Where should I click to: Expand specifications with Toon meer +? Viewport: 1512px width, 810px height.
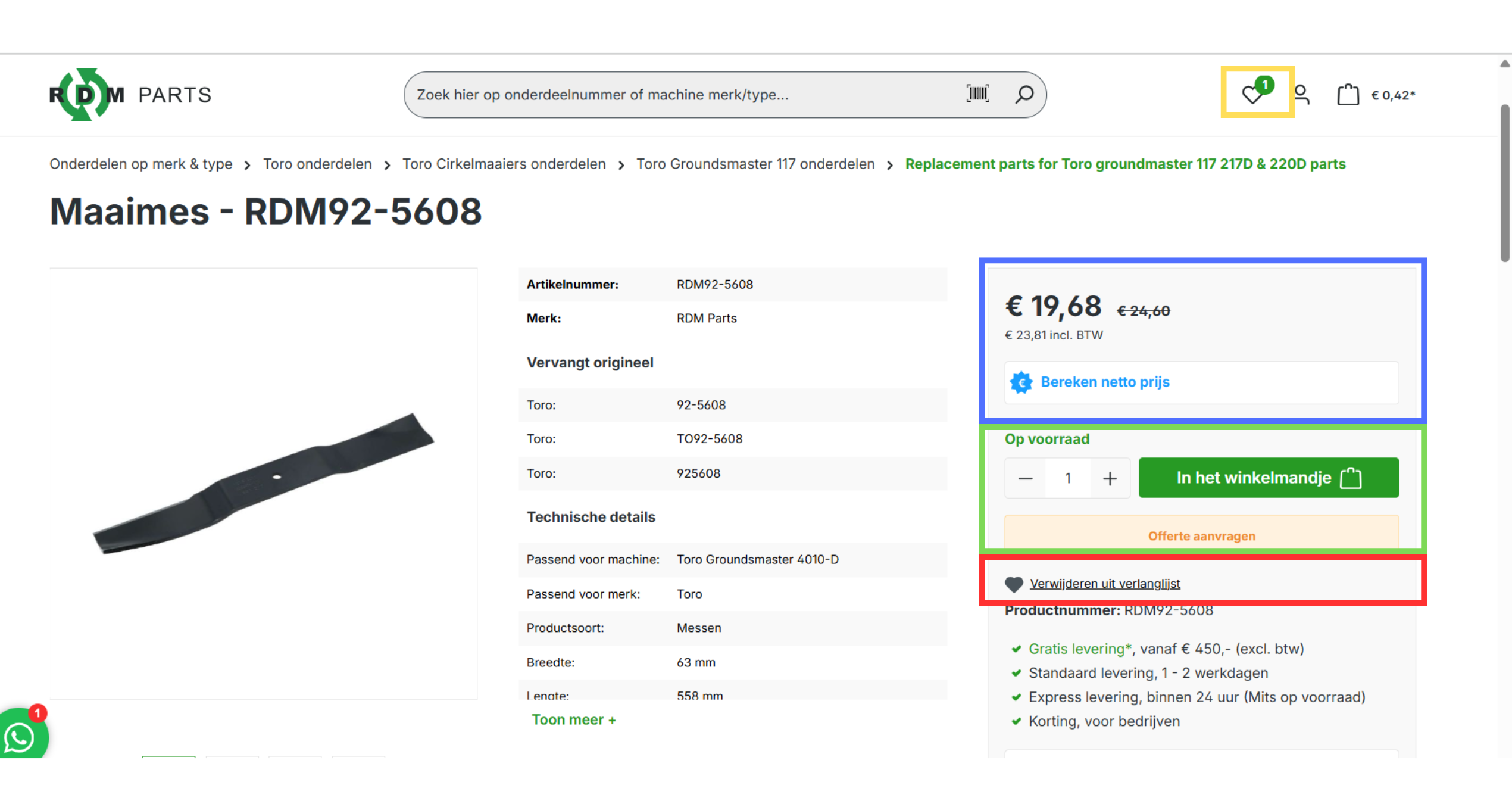573,719
